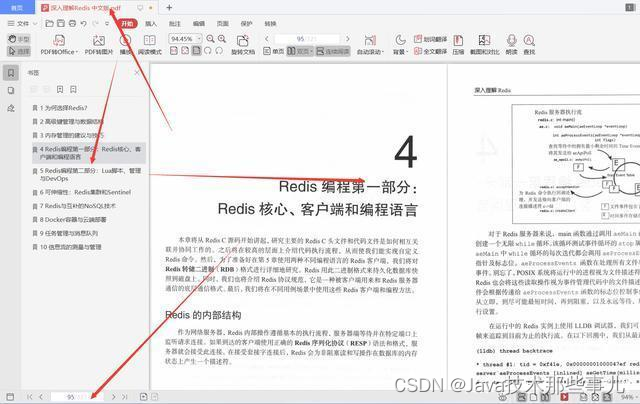The image size is (640, 404).
Task: Click the toolbar page number field
Action: click(307, 39)
